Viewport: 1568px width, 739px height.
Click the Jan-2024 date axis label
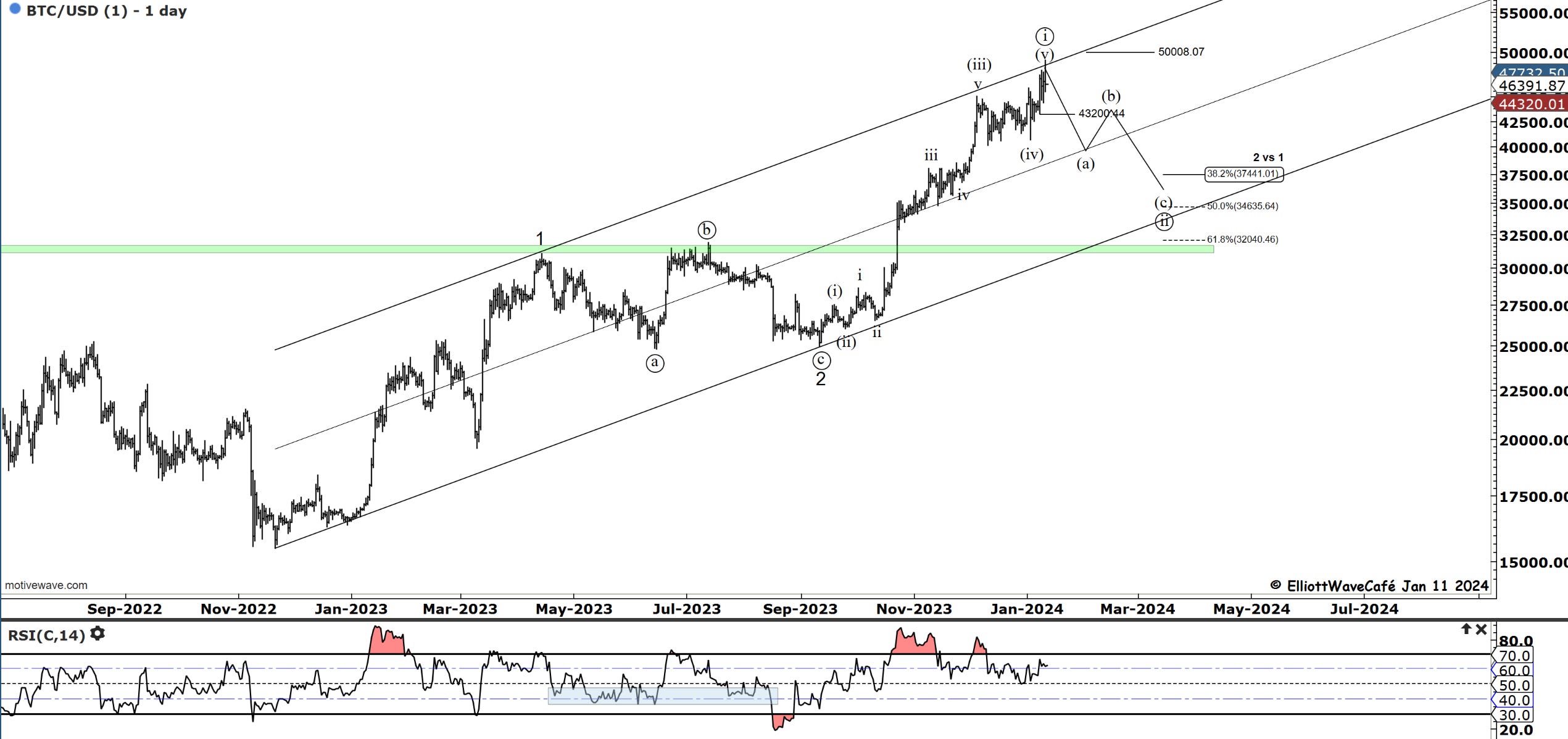click(1026, 609)
